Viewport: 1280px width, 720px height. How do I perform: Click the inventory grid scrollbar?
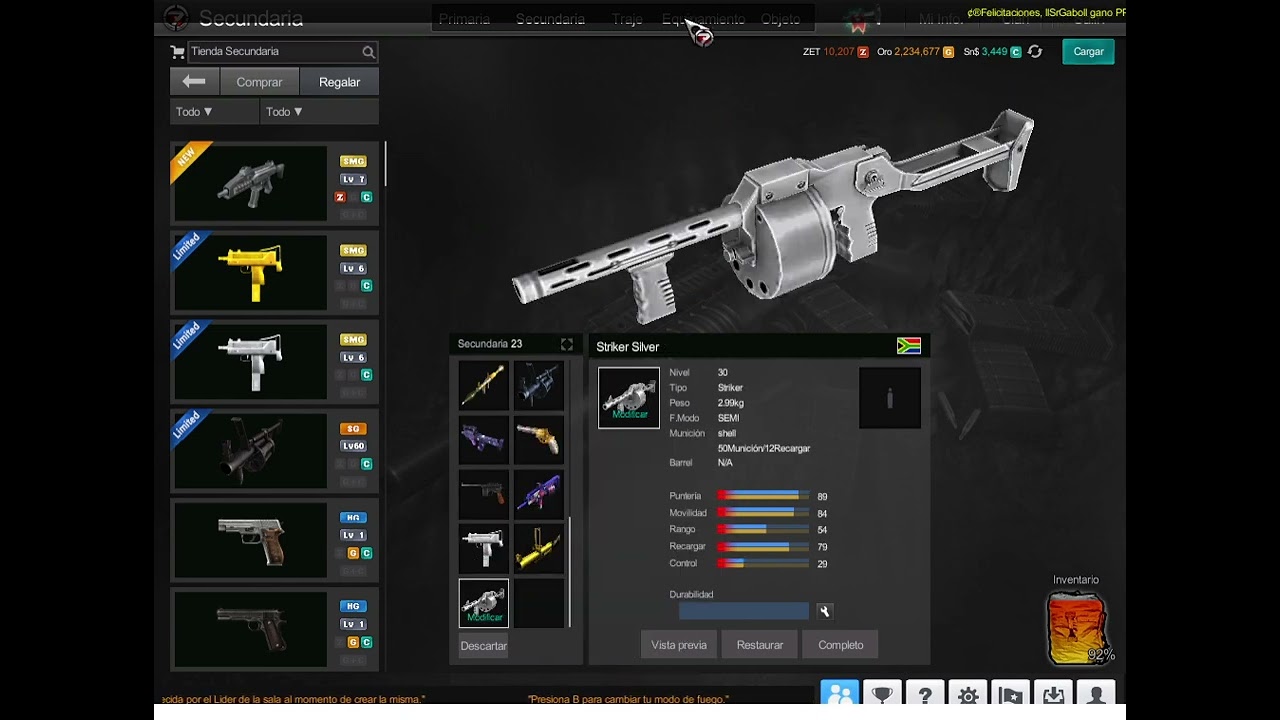tap(570, 572)
